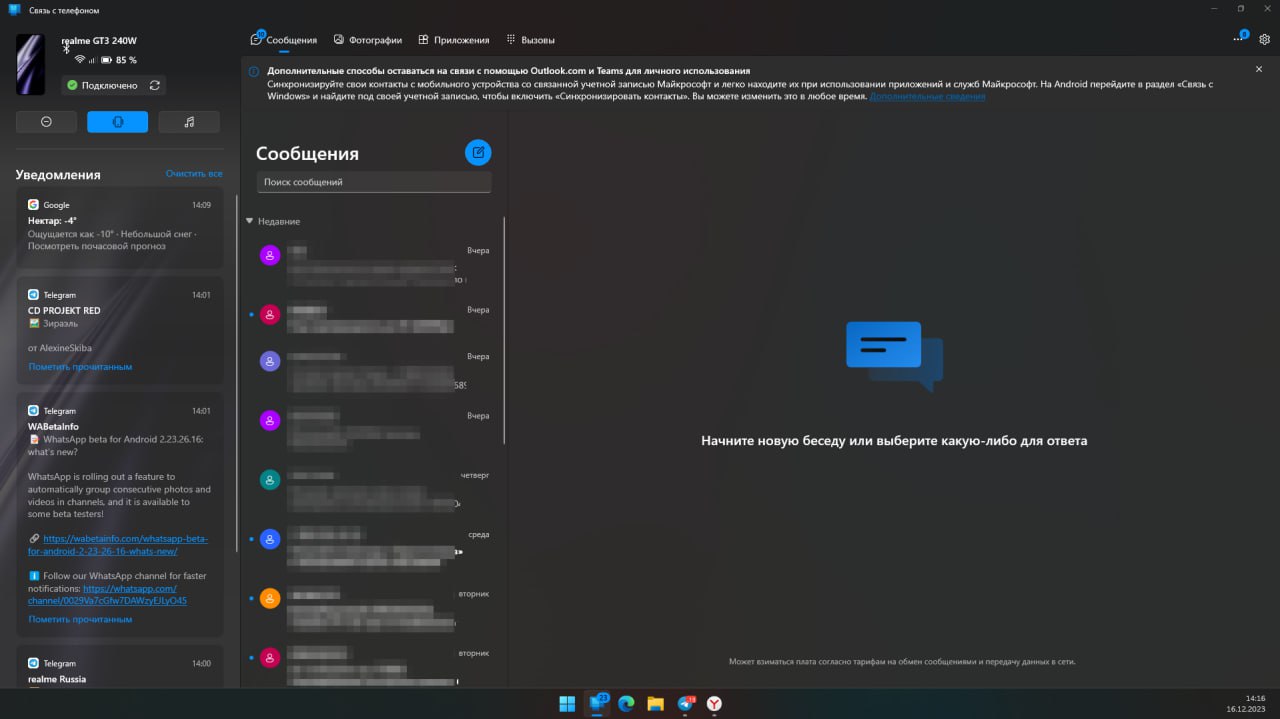
Task: Open the settings gear icon
Action: point(1264,40)
